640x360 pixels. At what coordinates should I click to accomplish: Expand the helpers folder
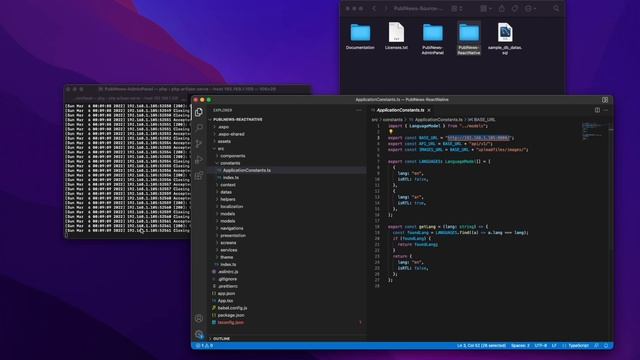(228, 200)
